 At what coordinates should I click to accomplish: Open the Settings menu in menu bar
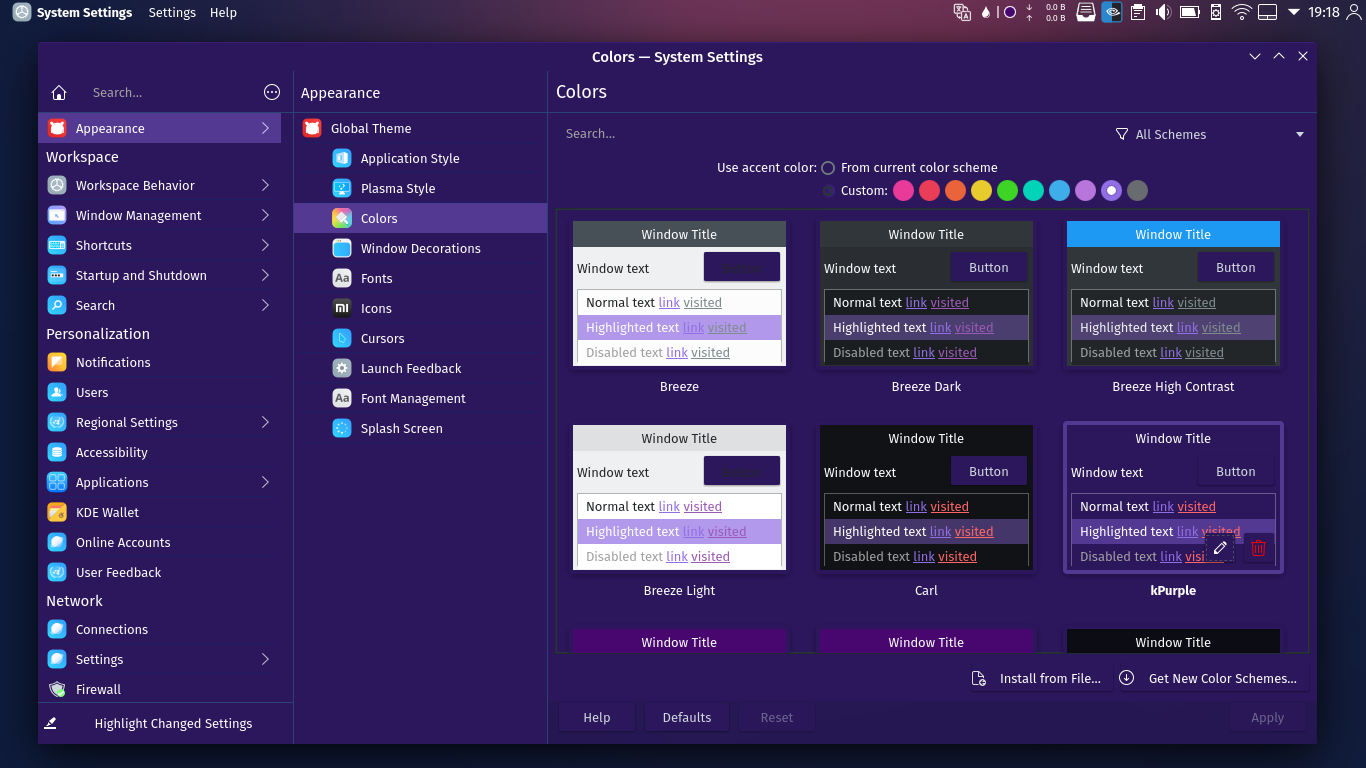(172, 12)
